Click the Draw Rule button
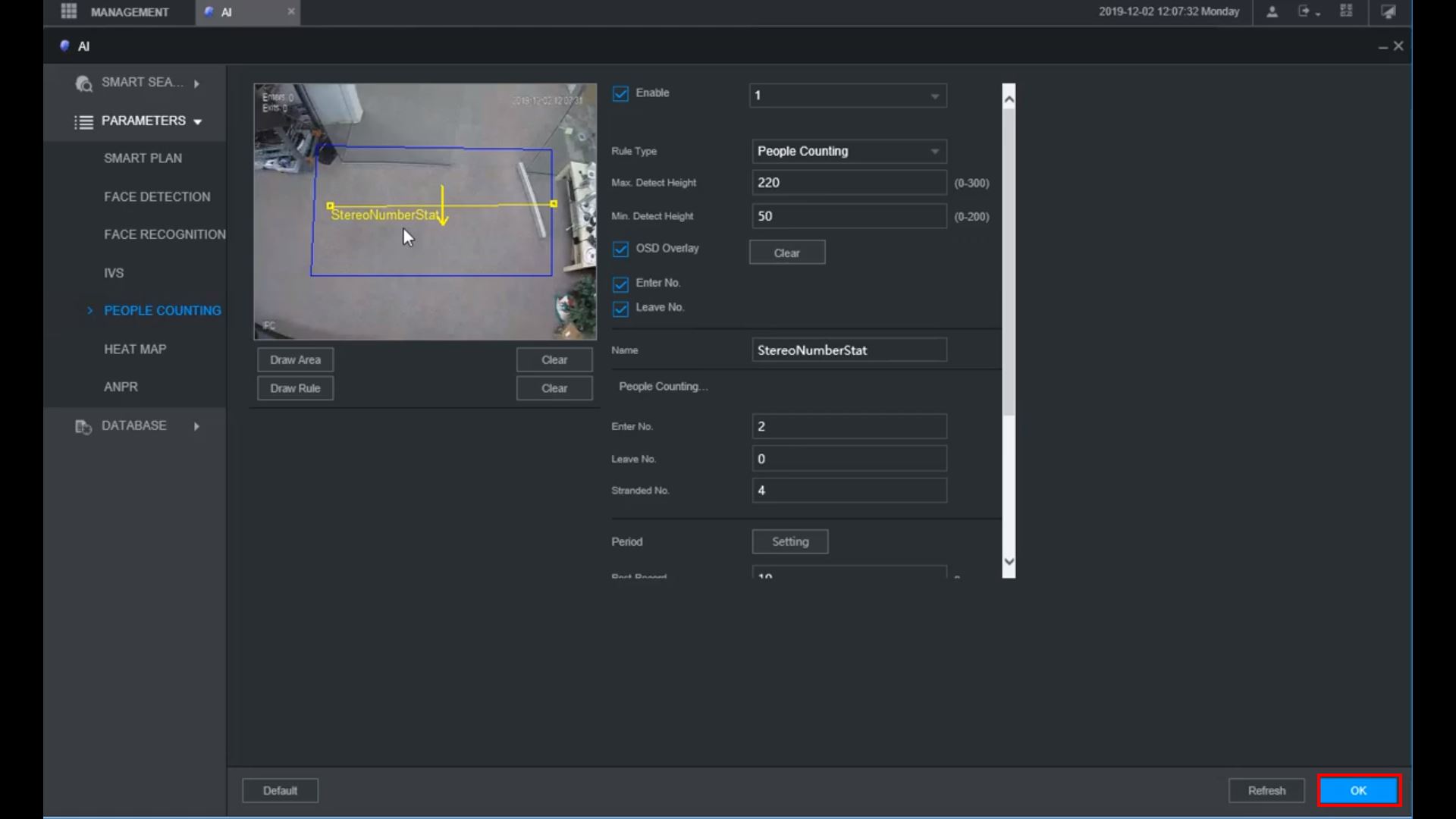 (x=295, y=388)
